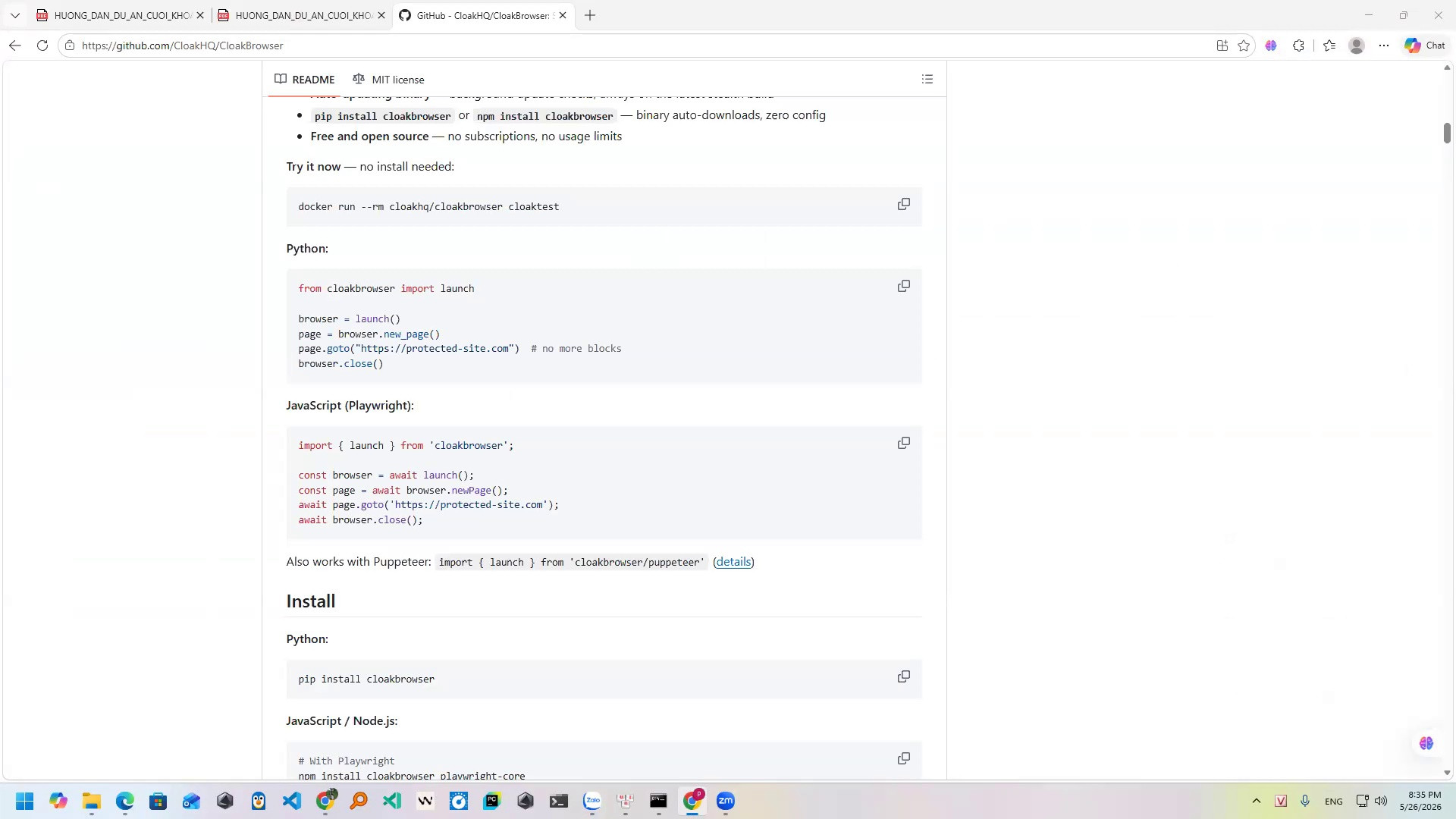Open a new browser tab

tap(590, 15)
